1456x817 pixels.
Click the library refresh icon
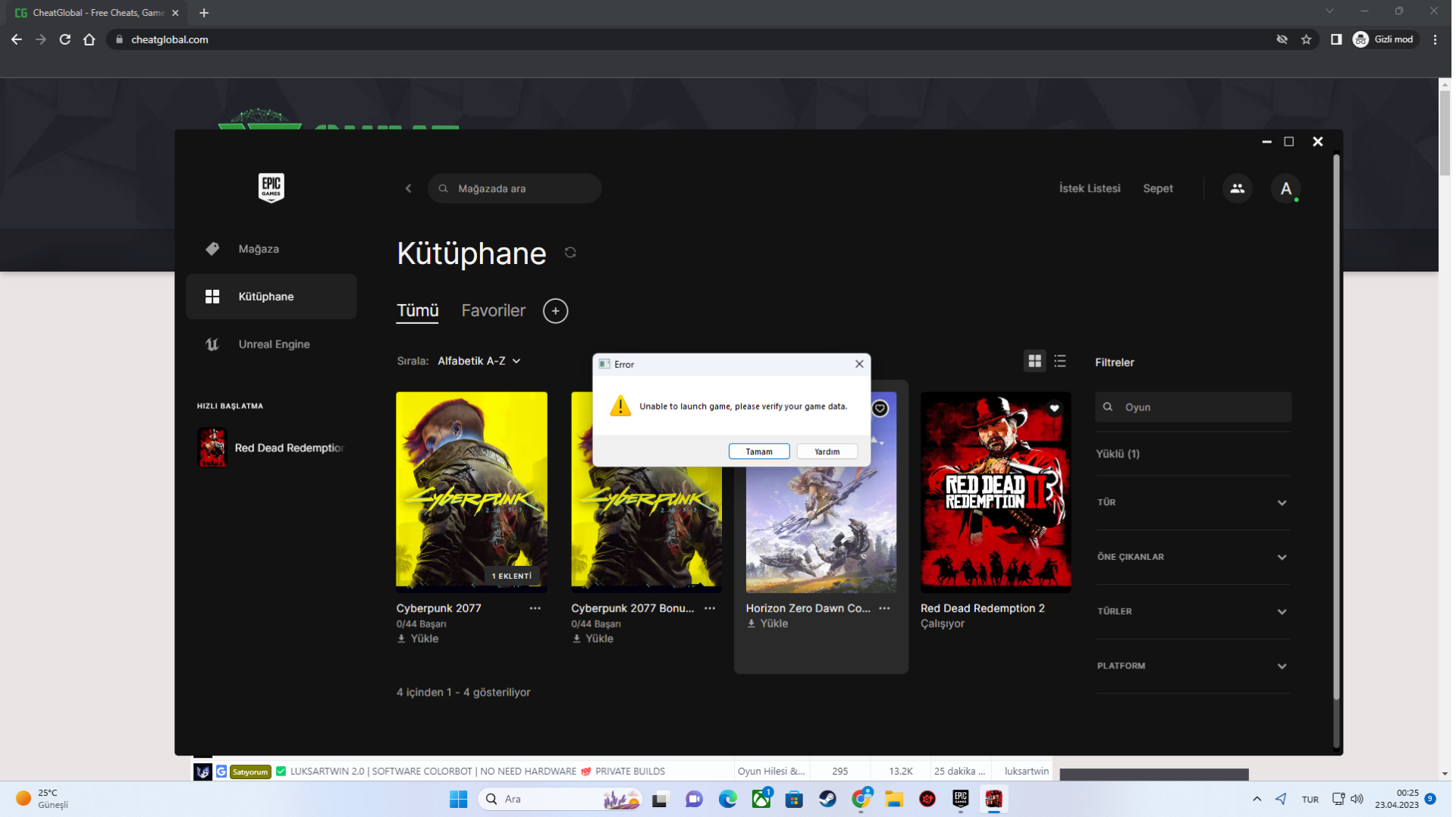pyautogui.click(x=570, y=253)
